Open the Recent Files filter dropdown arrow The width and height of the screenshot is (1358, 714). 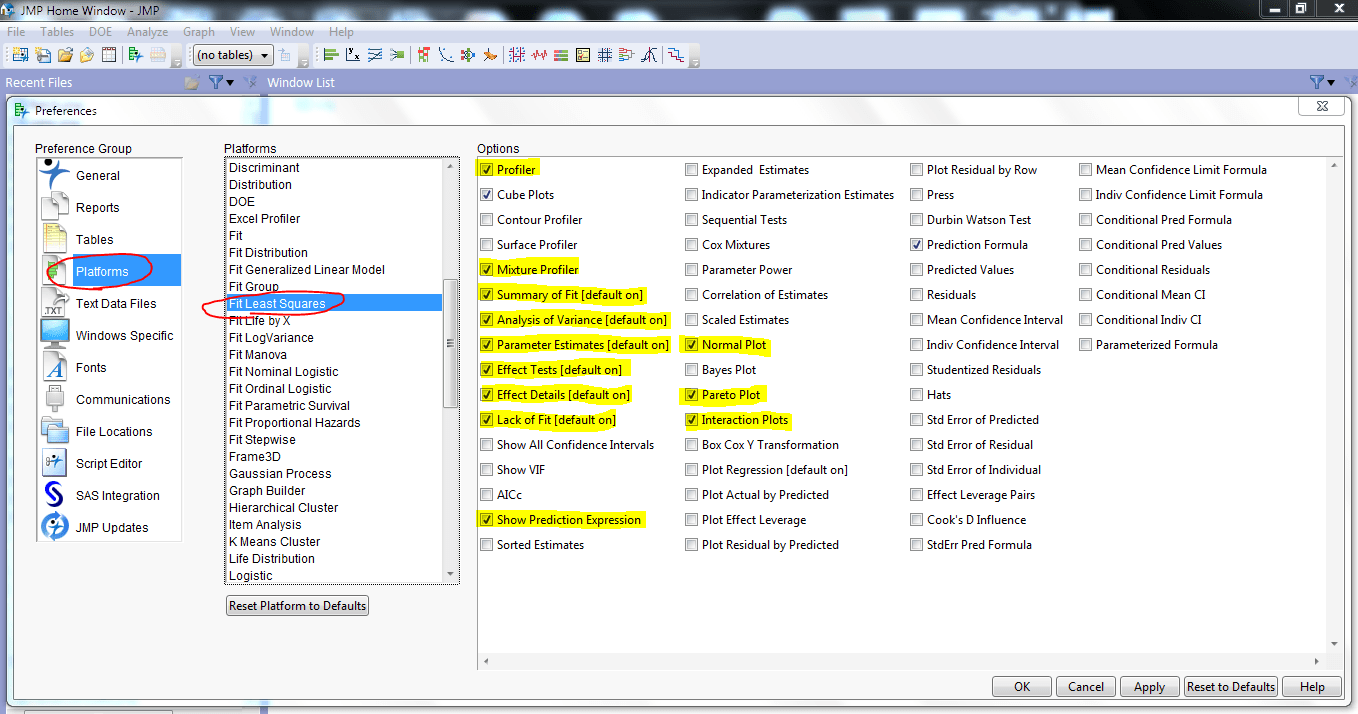click(231, 83)
